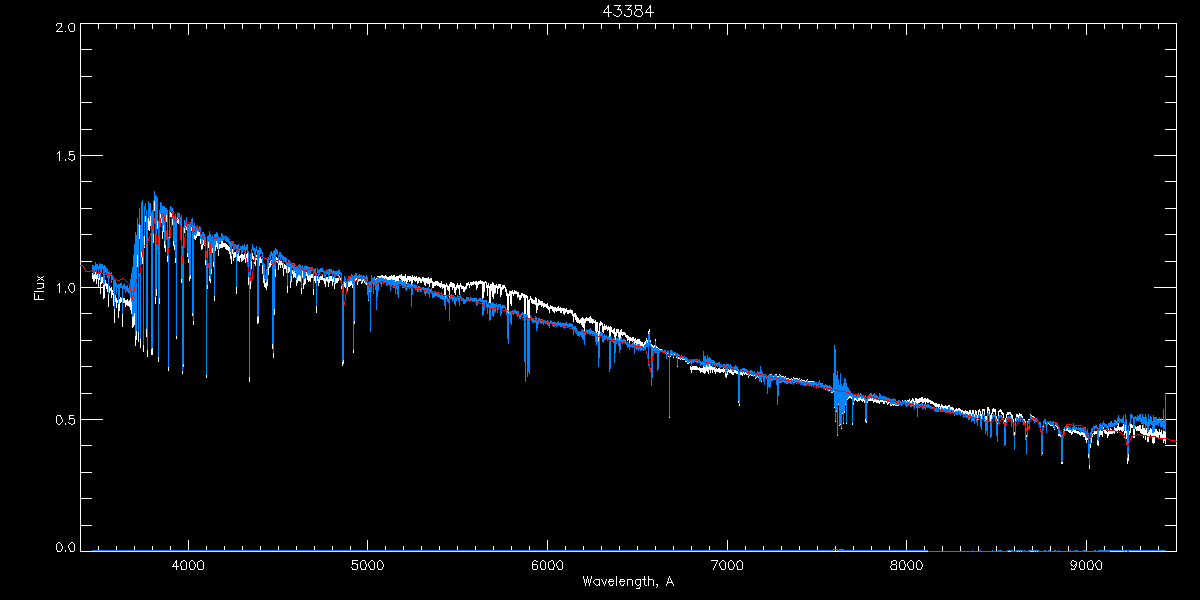Viewport: 1200px width, 600px height.
Task: Select the 5000 wavelength tick label
Action: (x=368, y=564)
